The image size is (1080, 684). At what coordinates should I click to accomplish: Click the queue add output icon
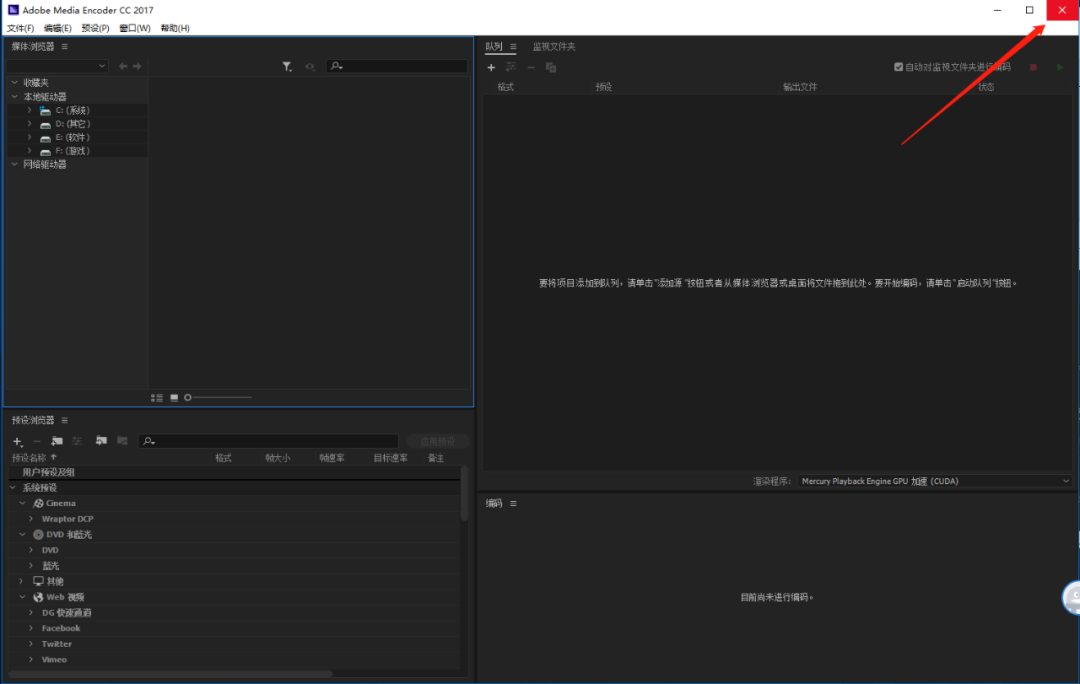coord(511,68)
